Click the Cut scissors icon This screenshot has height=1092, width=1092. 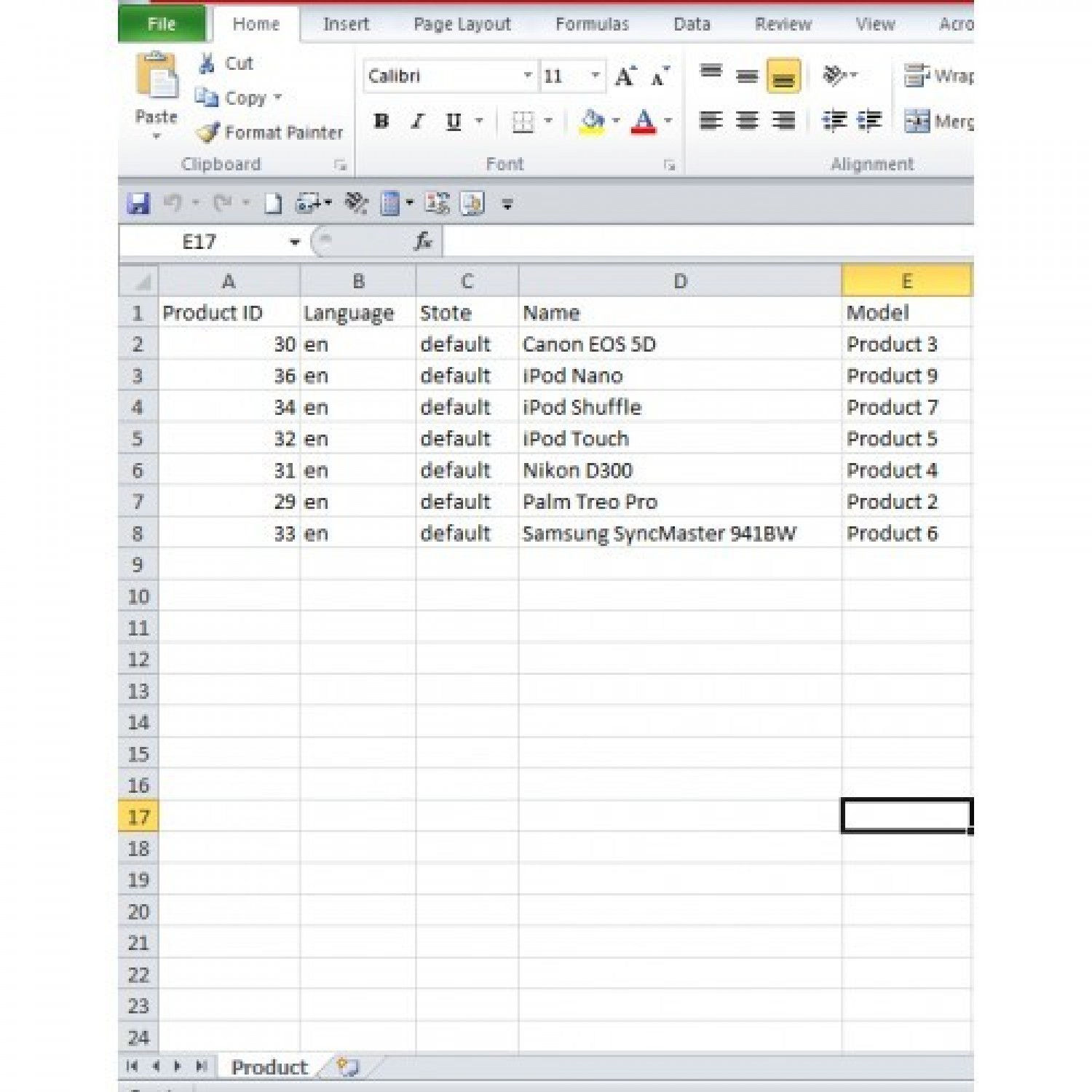[207, 64]
